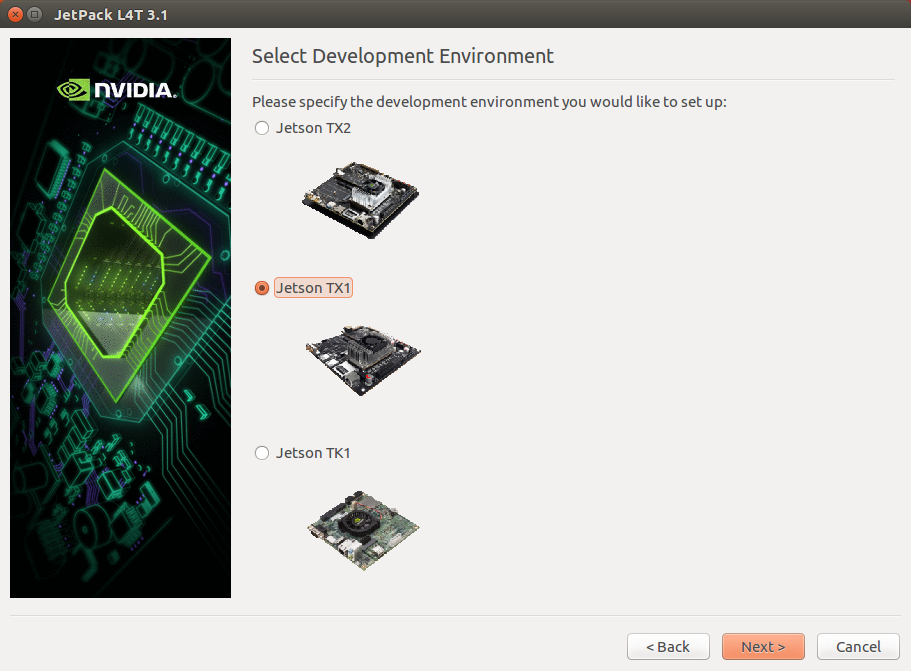Click the NVIDIA eye logo icon
911x671 pixels.
(x=73, y=90)
